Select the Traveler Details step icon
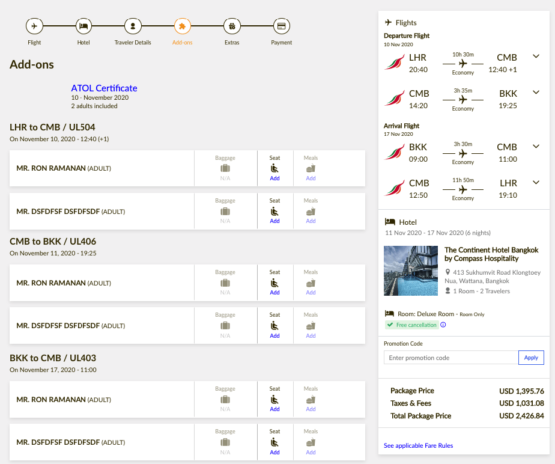Image resolution: width=555 pixels, height=464 pixels. (x=133, y=26)
